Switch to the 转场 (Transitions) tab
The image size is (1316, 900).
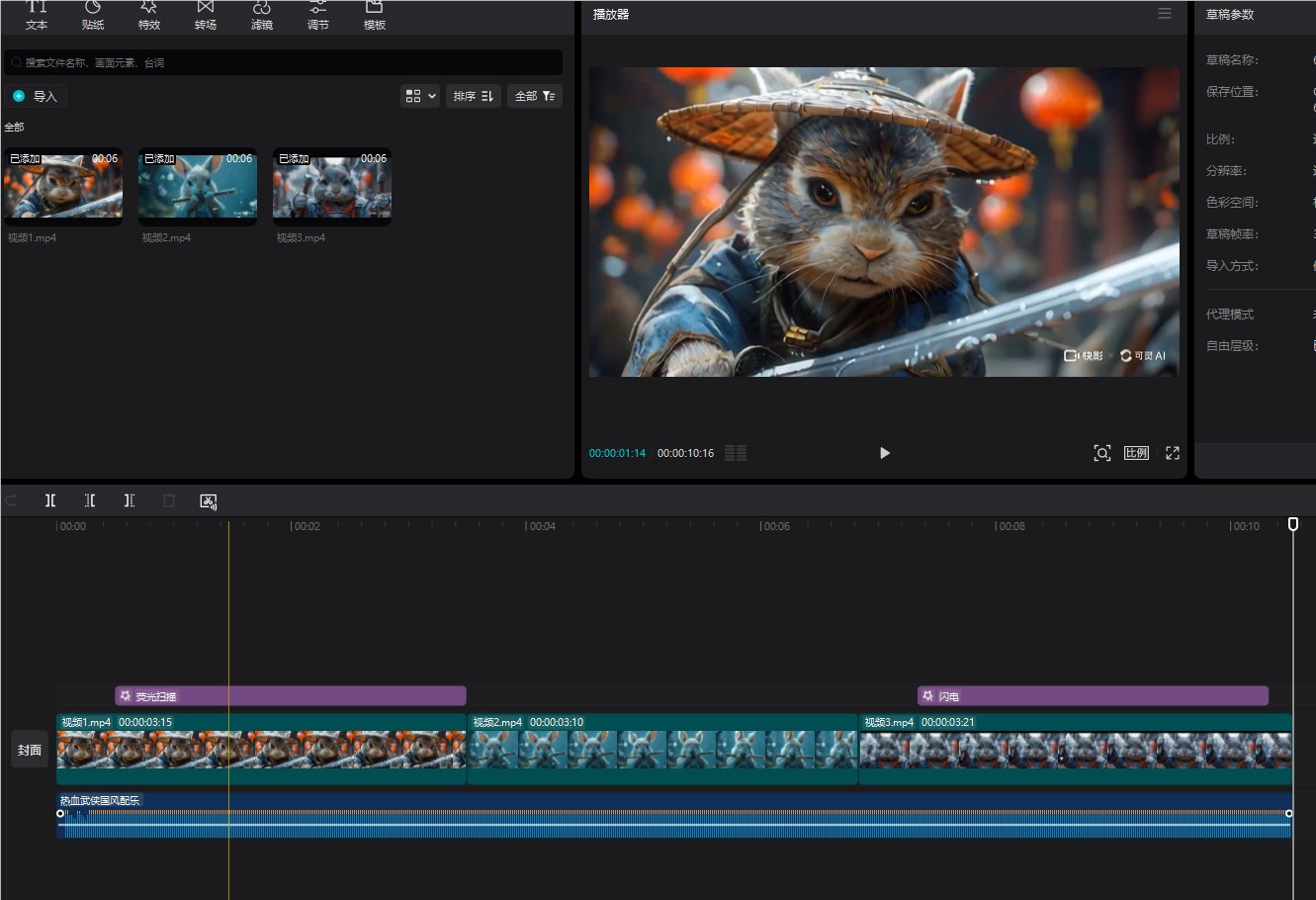206,15
